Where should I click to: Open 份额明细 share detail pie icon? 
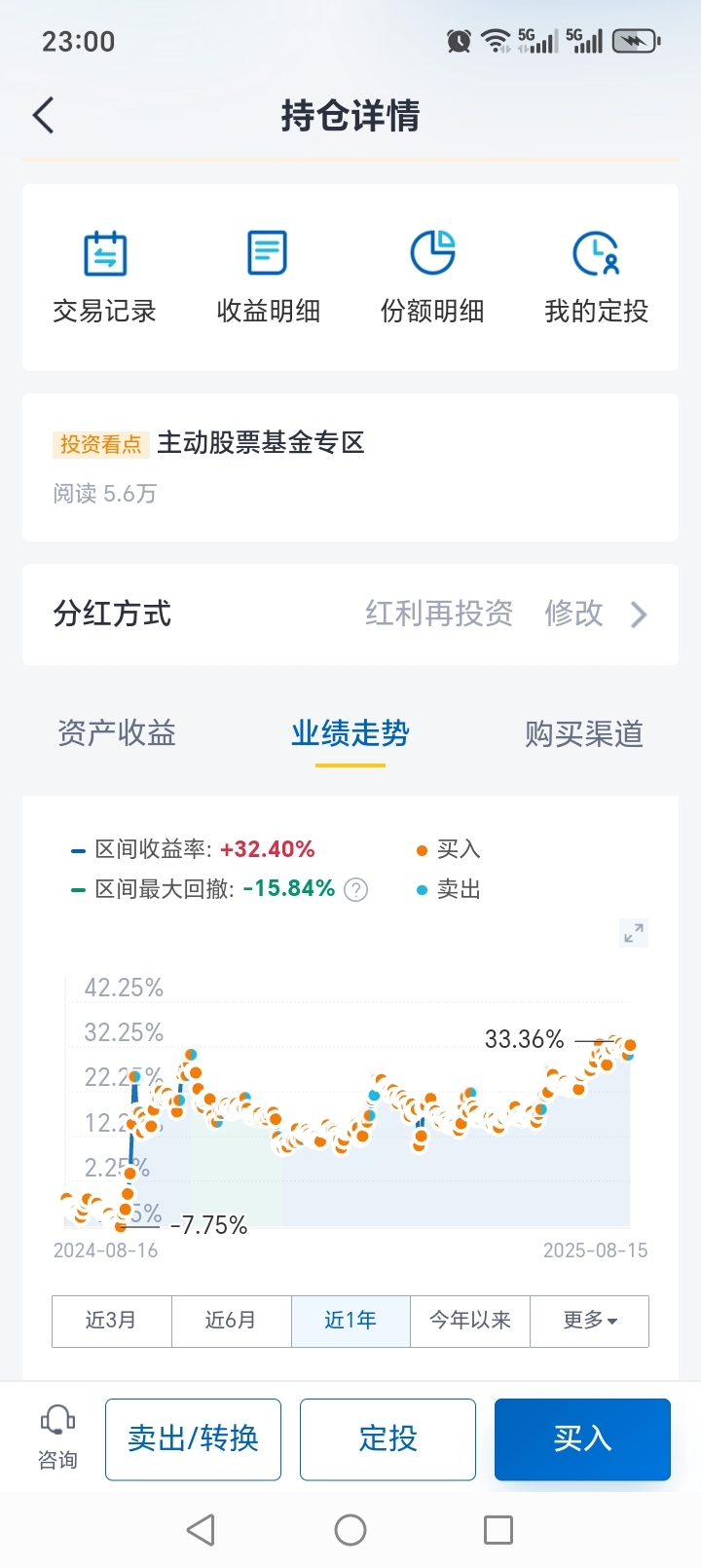(432, 253)
